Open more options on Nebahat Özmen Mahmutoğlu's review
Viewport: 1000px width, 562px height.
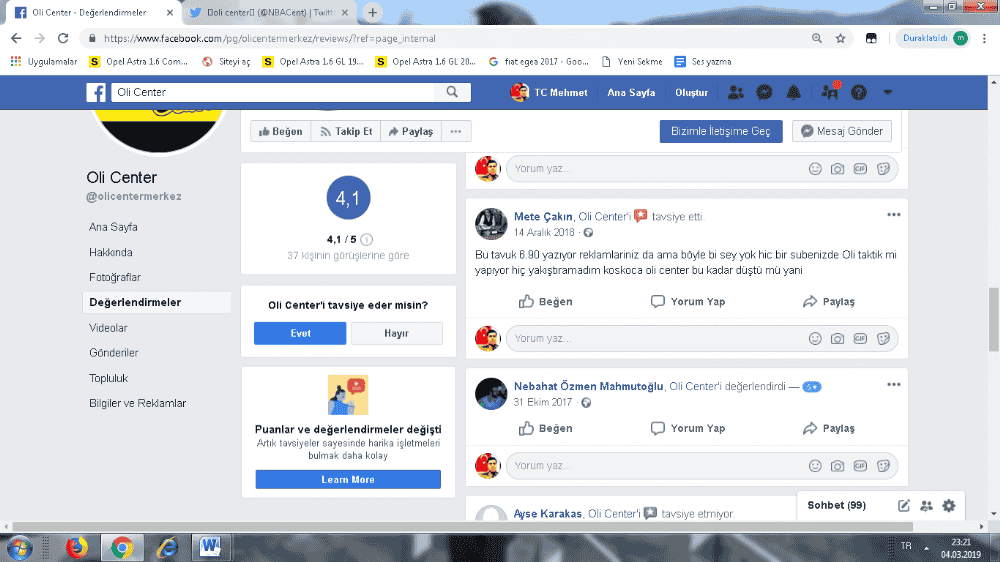click(893, 385)
